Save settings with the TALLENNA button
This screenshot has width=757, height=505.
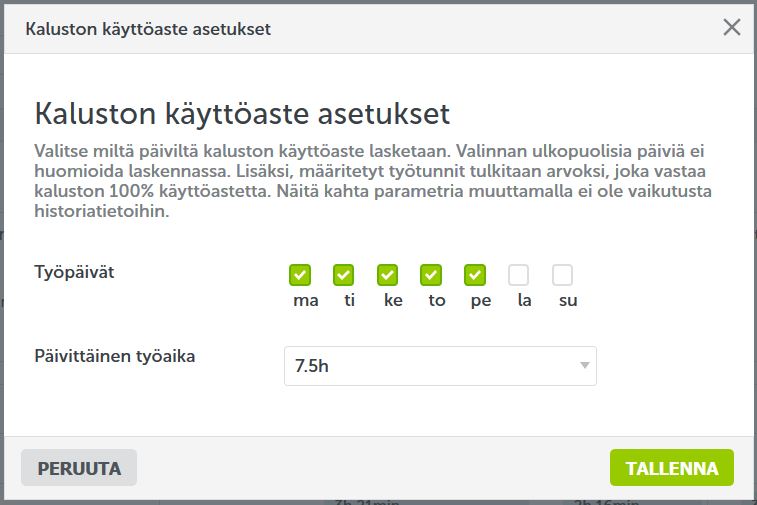point(671,468)
